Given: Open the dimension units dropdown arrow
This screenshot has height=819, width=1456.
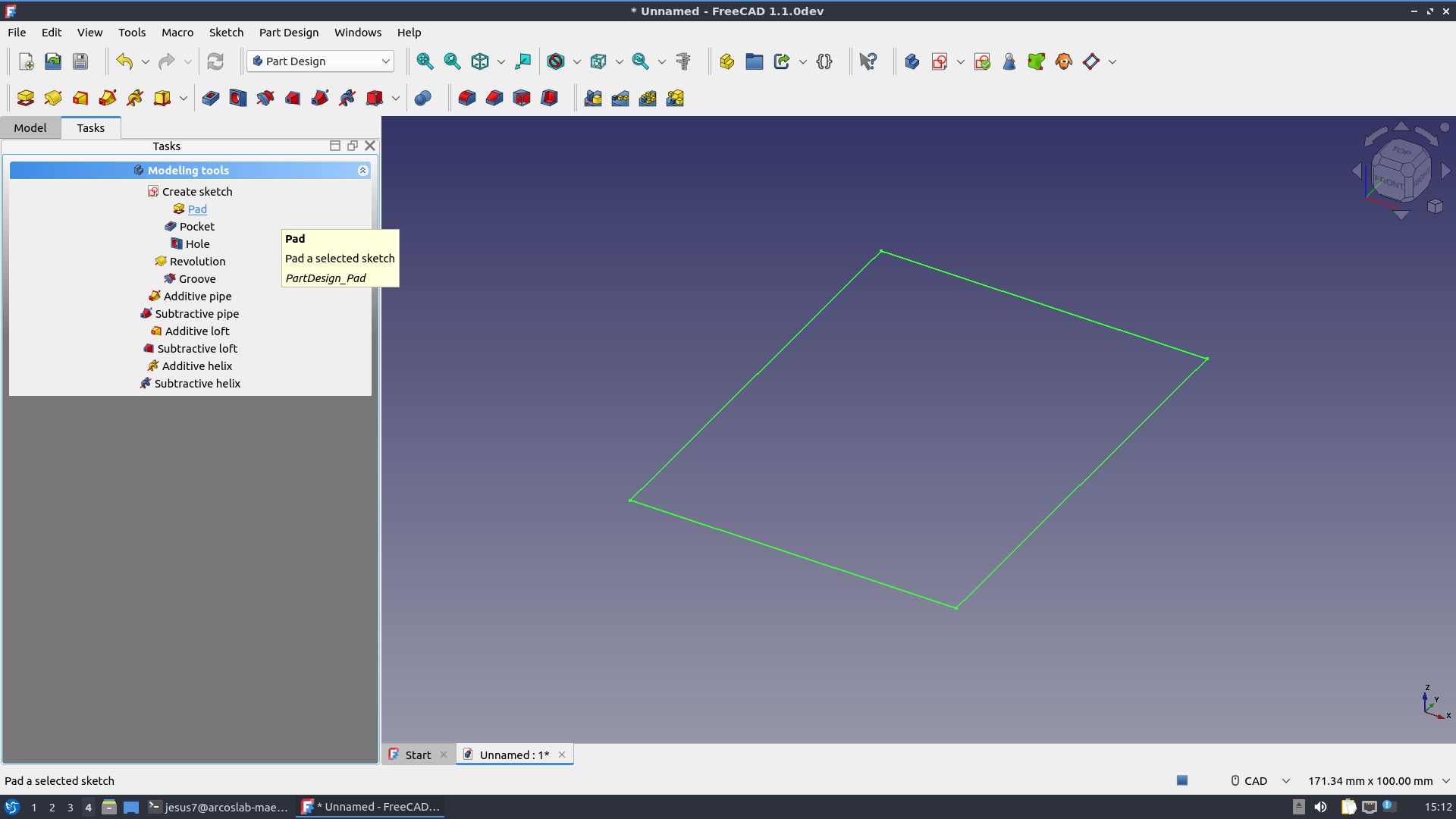Looking at the screenshot, I should point(1445,780).
